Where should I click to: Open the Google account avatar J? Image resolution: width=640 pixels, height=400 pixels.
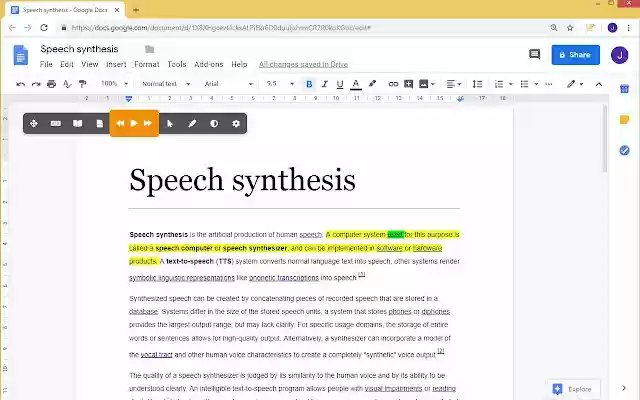coord(619,55)
